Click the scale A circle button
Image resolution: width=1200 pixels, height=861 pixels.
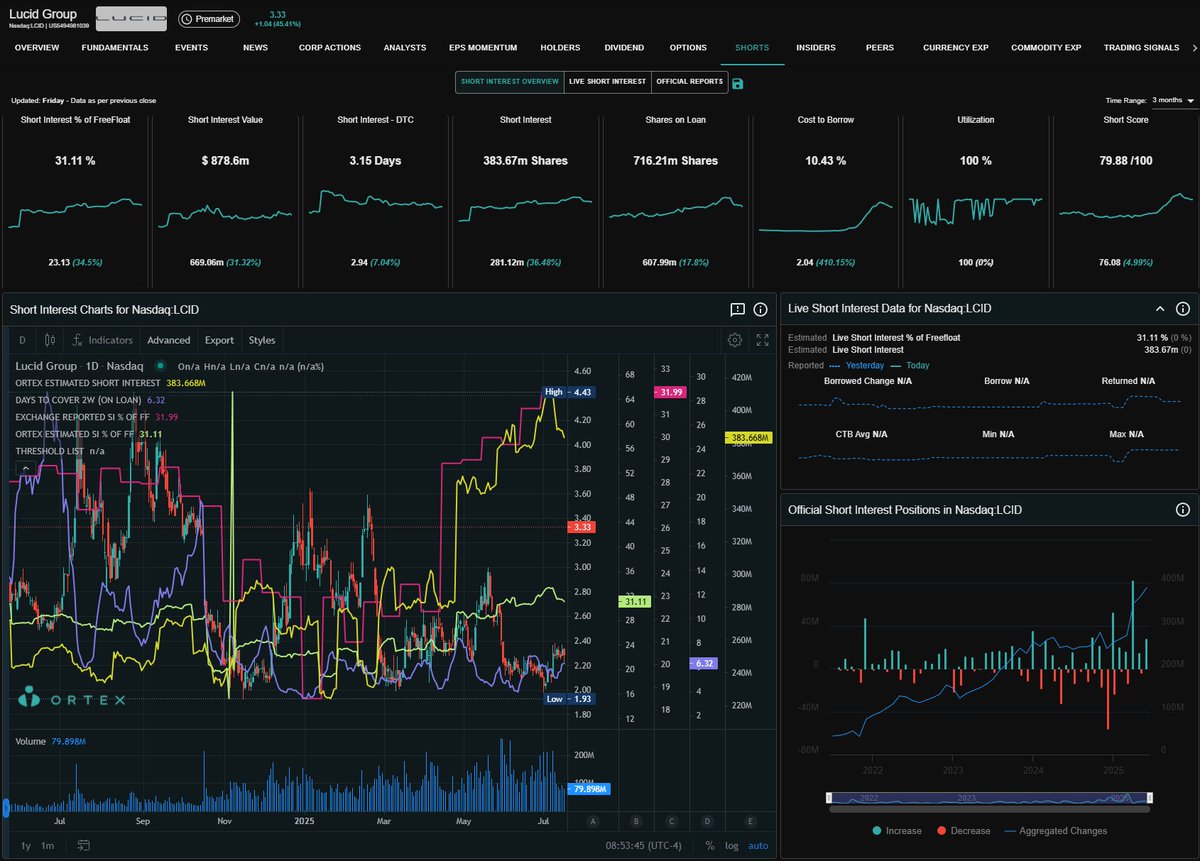point(593,821)
